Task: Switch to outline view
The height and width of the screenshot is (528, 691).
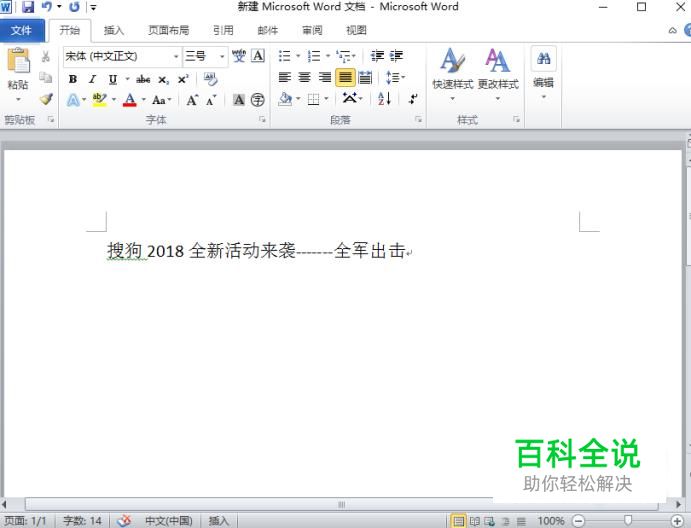Action: (x=506, y=521)
